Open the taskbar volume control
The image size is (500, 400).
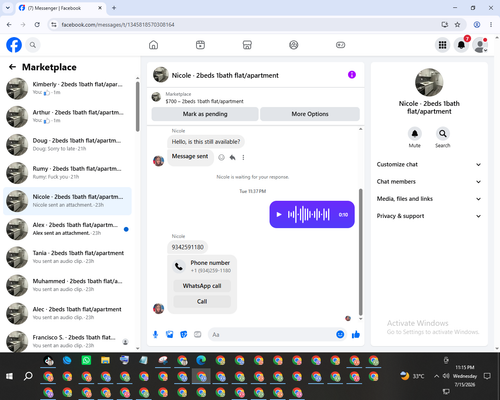point(446,376)
